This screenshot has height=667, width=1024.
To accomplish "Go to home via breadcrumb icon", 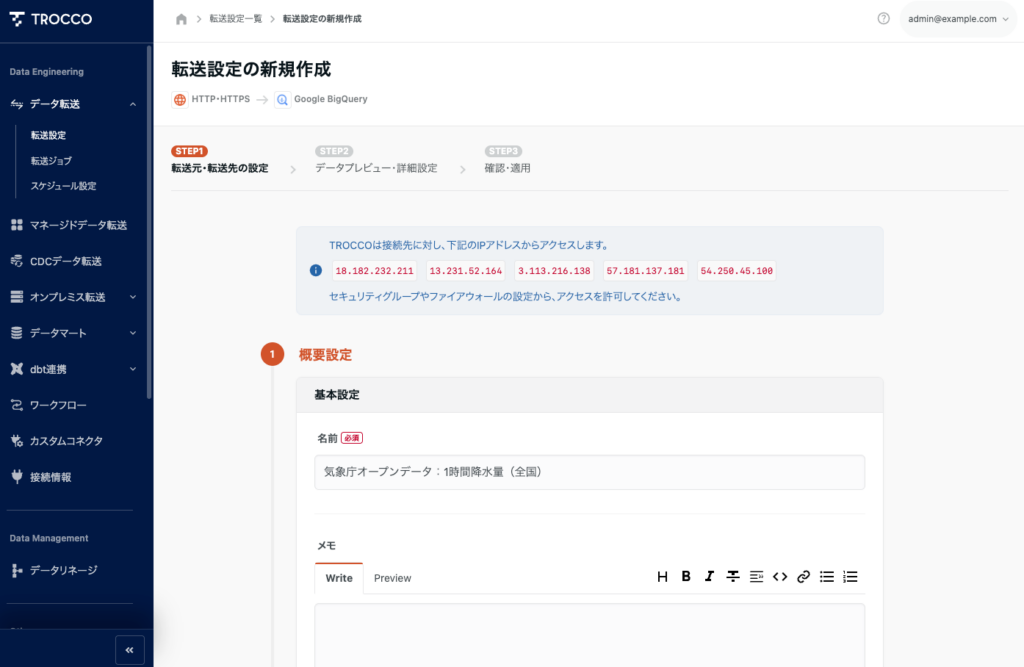I will 181,19.
